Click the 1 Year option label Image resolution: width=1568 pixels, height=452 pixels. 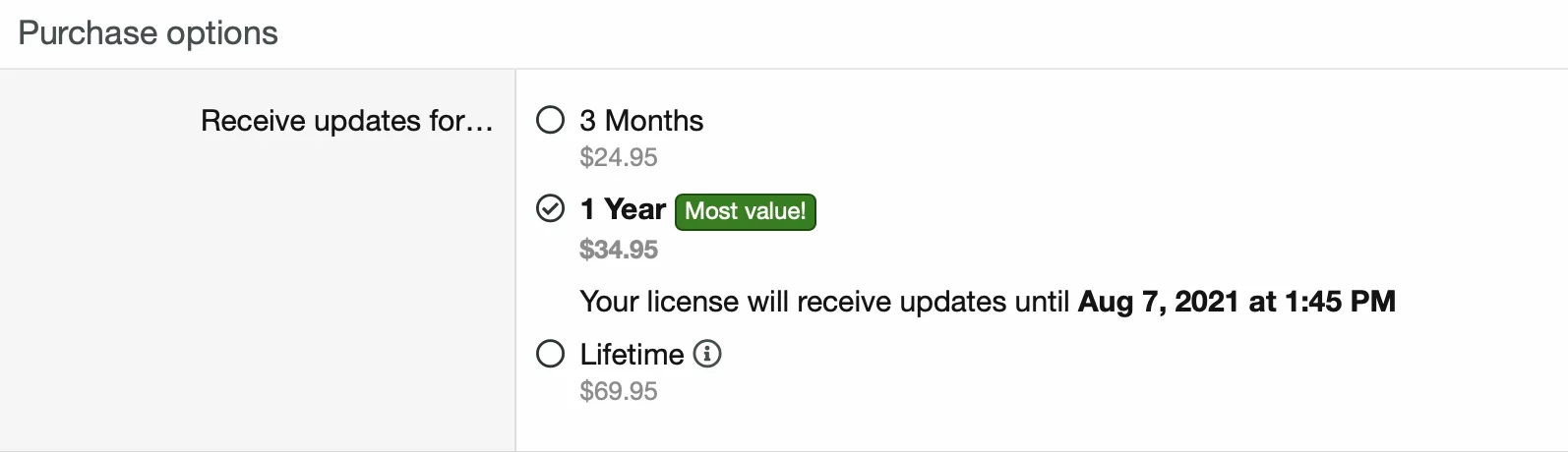coord(623,209)
